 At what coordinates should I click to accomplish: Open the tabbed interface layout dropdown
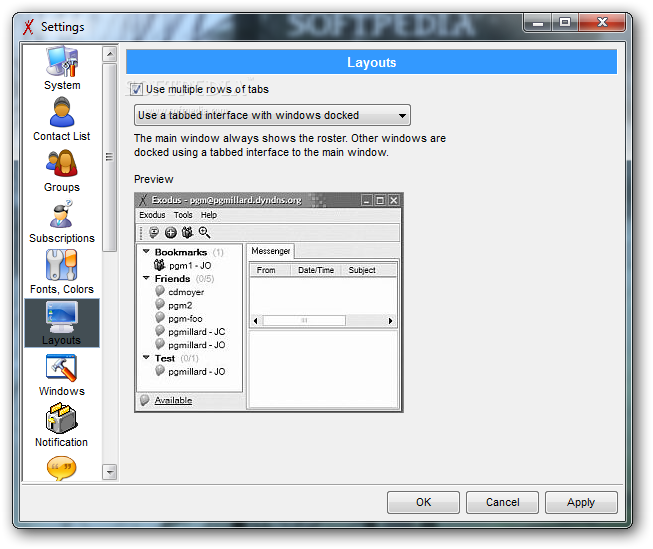[272, 115]
